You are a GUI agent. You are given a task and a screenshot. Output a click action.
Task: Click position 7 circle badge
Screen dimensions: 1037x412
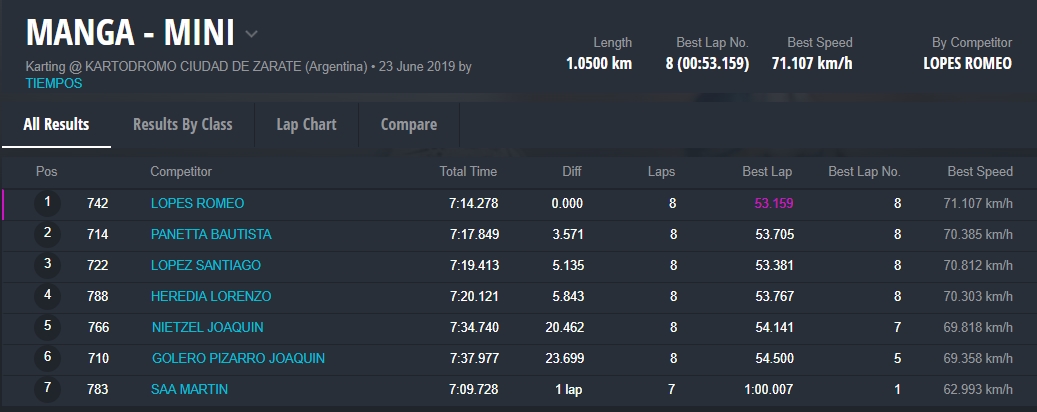[47, 389]
